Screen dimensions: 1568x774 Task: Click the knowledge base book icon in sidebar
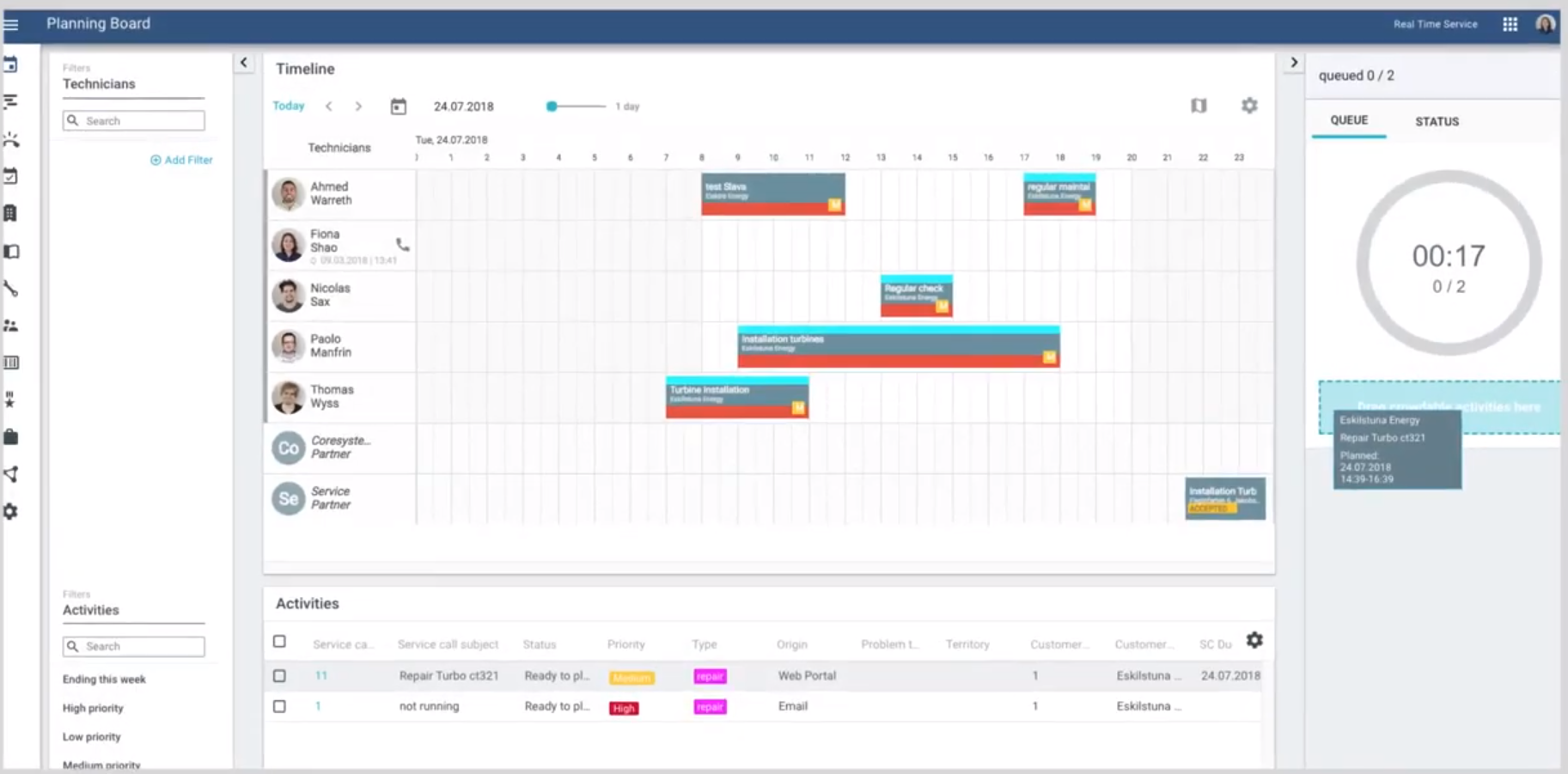click(x=11, y=251)
